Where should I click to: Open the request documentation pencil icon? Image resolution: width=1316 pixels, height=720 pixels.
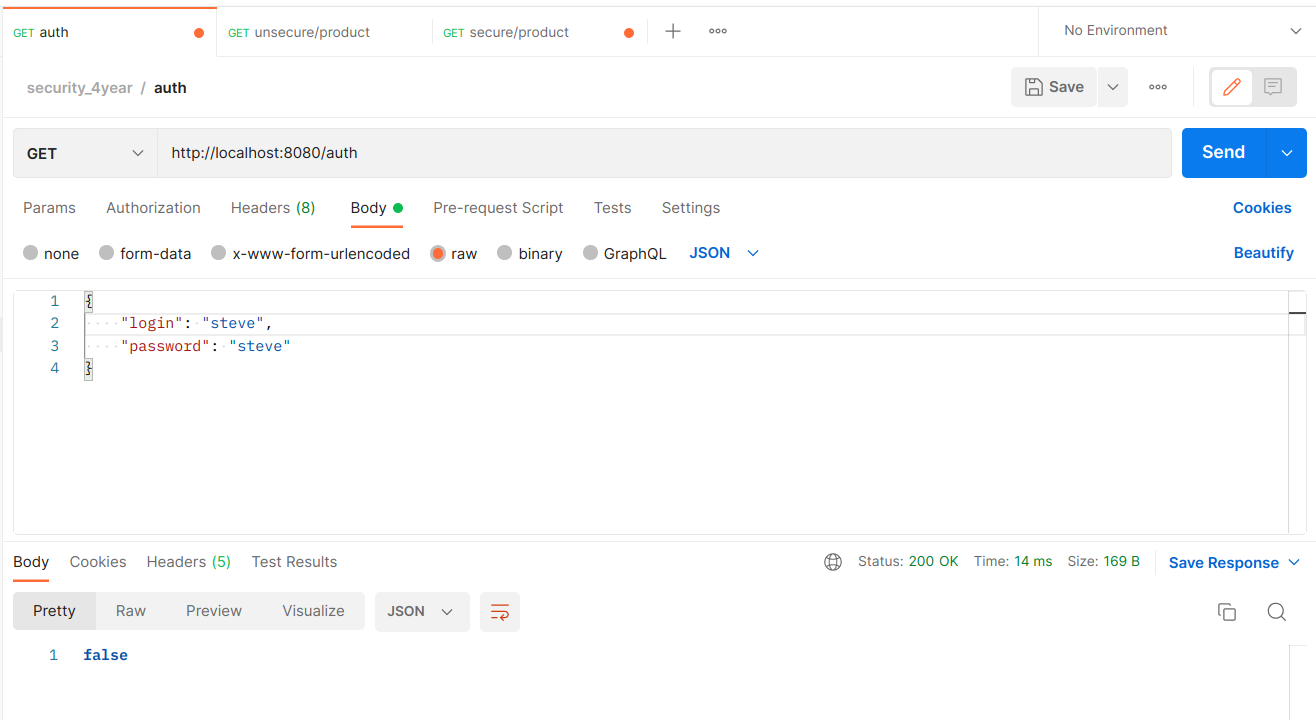[1230, 87]
